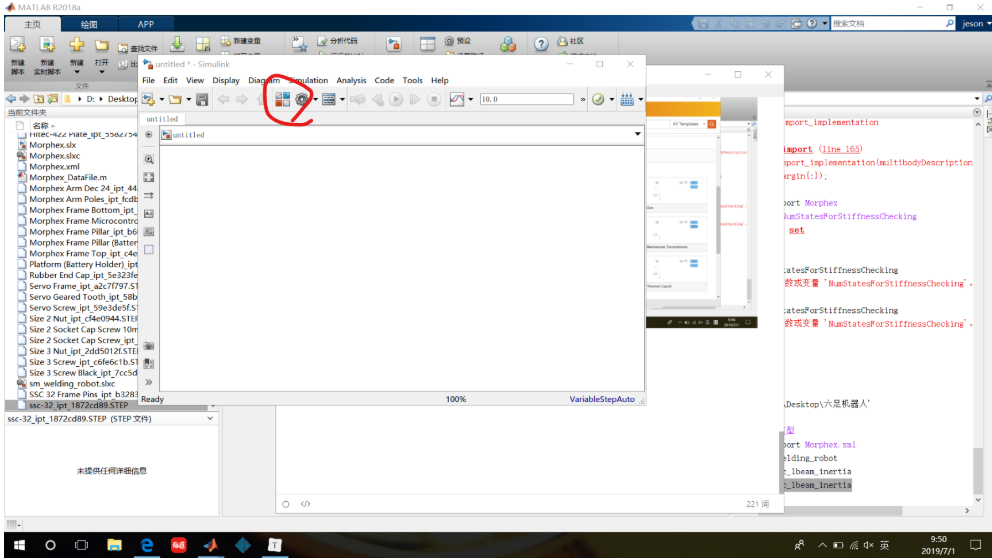This screenshot has height=560, width=992.
Task: Switch to the 绘图 tab in MATLAB
Action: pyautogui.click(x=89, y=24)
